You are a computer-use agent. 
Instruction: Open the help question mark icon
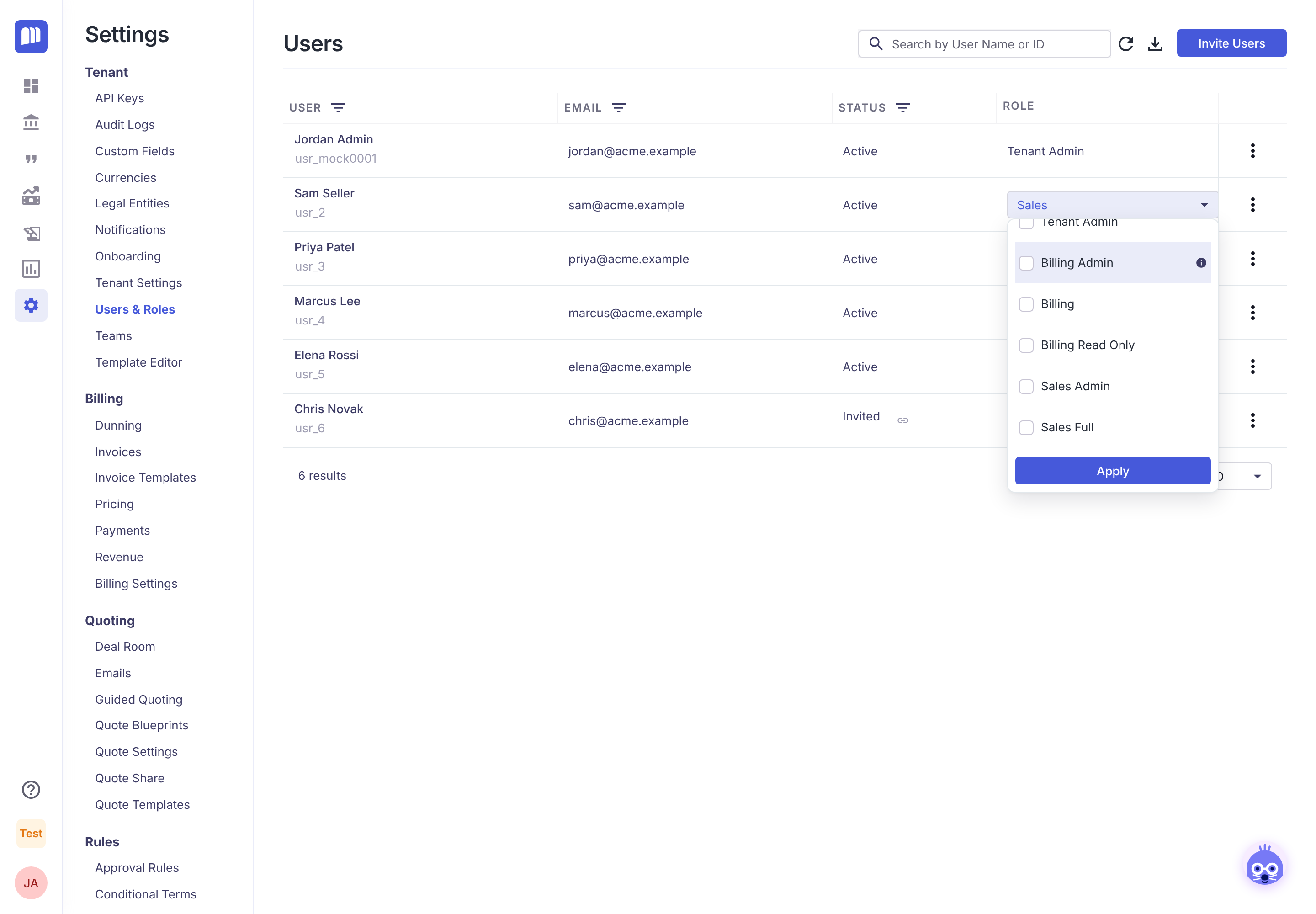pos(31,790)
